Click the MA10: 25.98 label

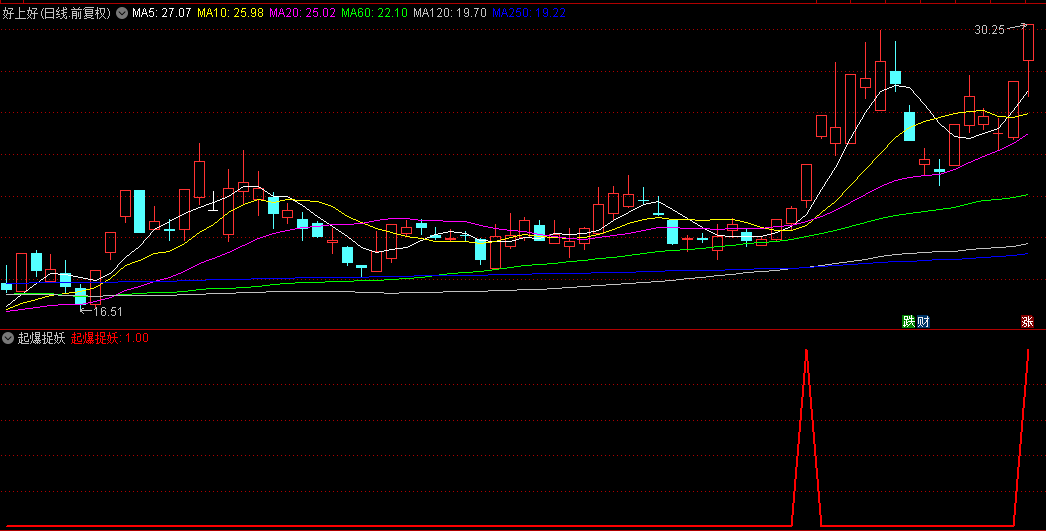tap(230, 13)
